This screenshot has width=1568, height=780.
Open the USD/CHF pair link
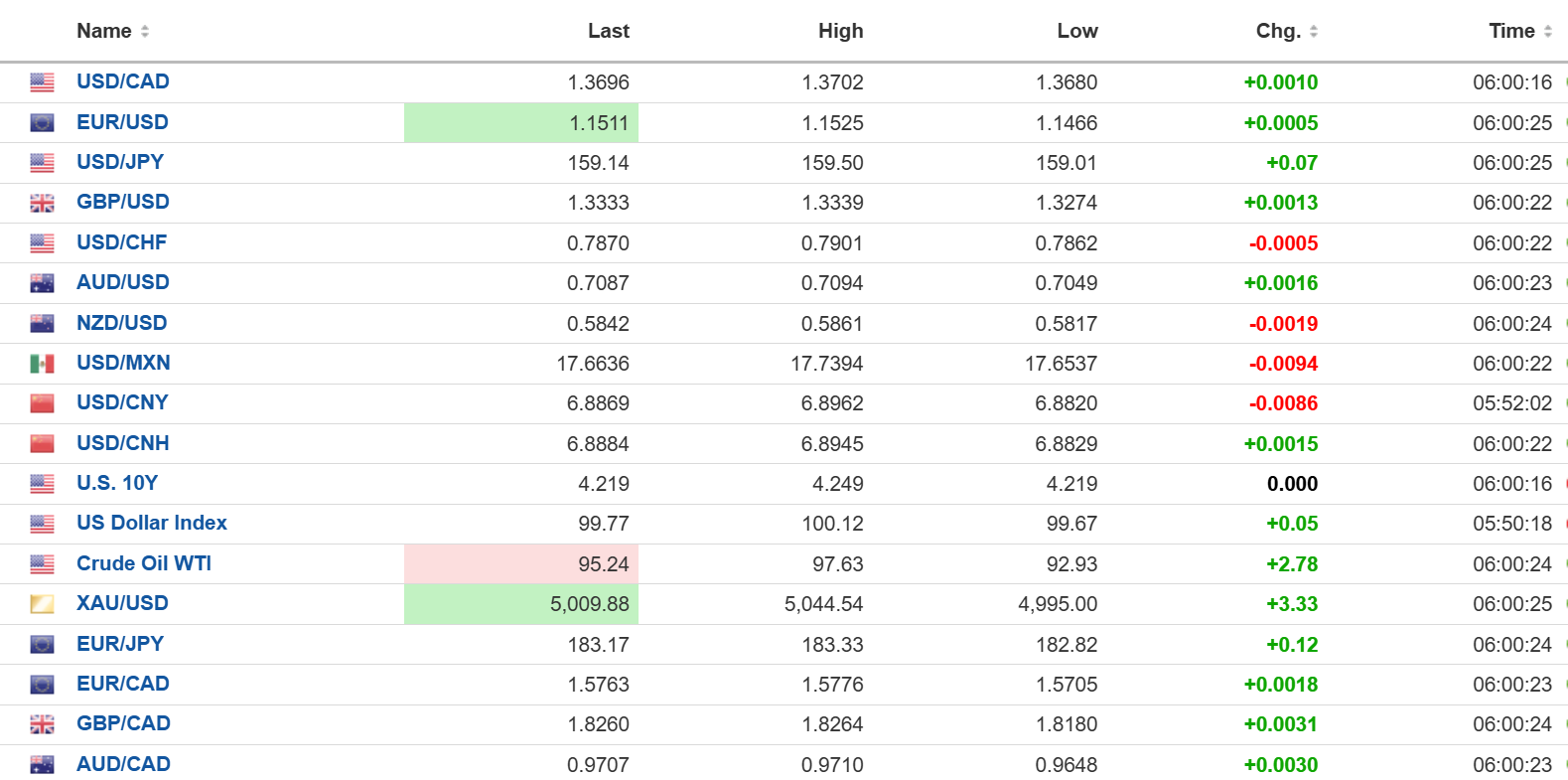pos(121,242)
